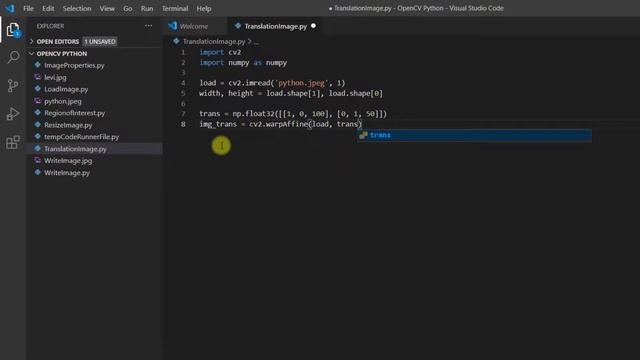Open the Terminal menu
Image resolution: width=640 pixels, height=360 pixels.
[175, 8]
